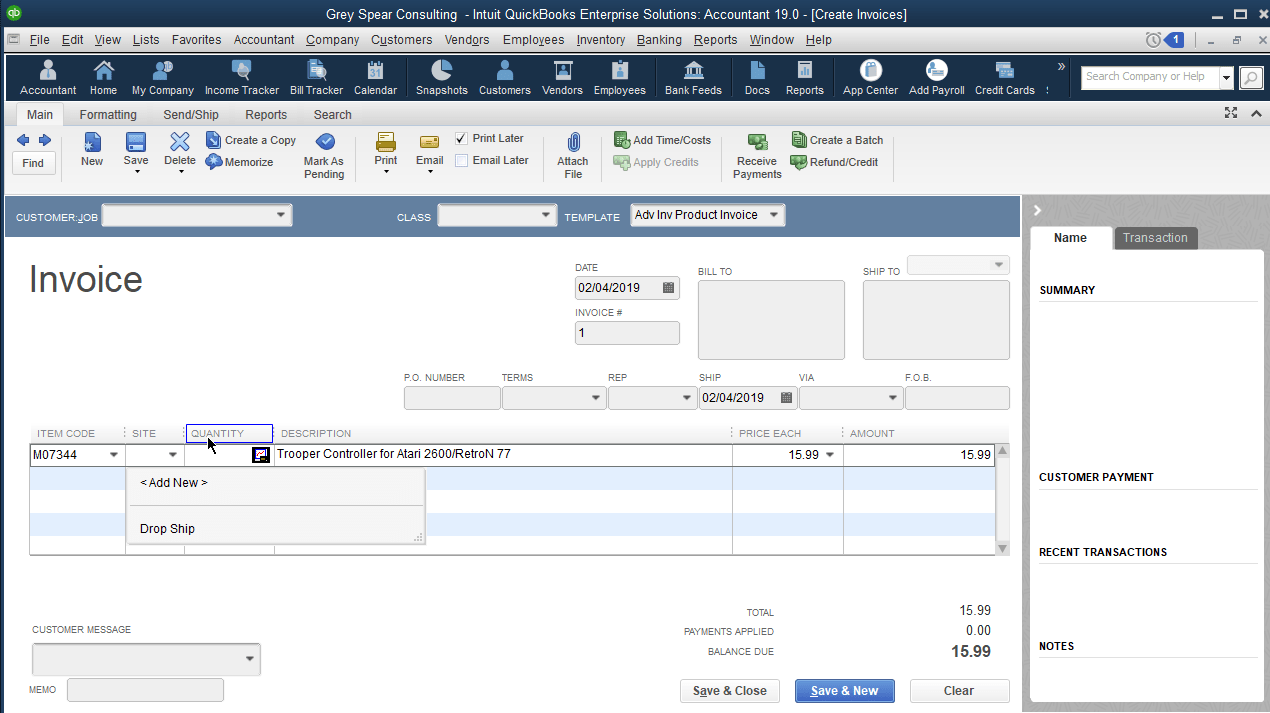This screenshot has width=1270, height=713.
Task: Open the Customers menu
Action: click(401, 40)
